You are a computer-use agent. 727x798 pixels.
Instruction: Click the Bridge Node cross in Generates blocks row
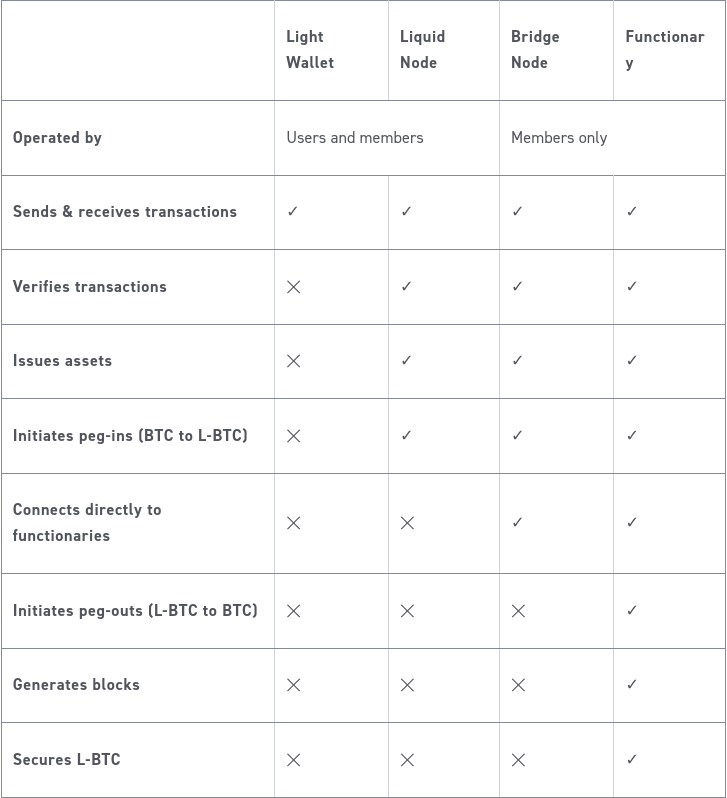[x=518, y=685]
